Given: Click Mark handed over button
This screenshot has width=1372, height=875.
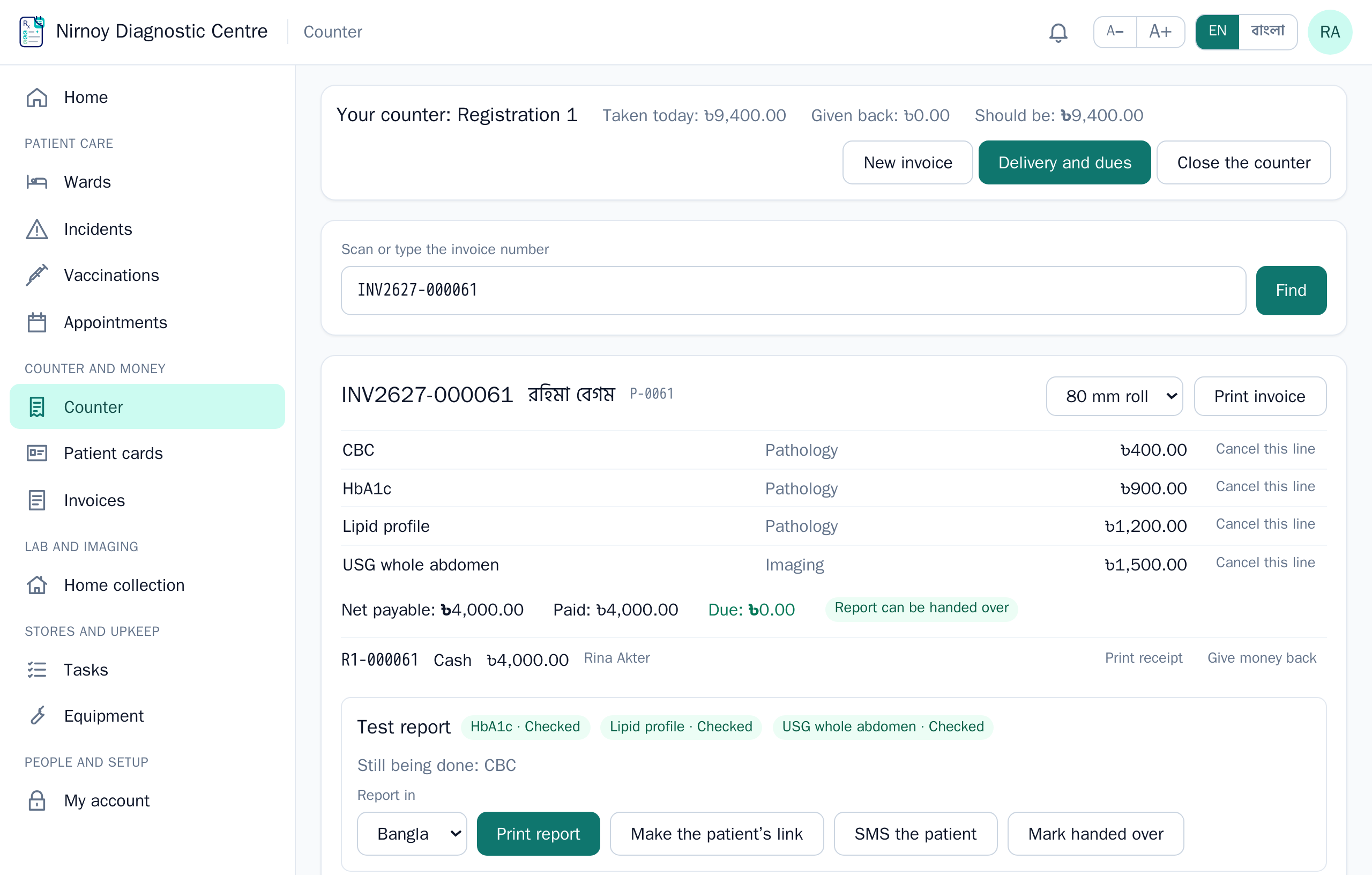Looking at the screenshot, I should 1095,833.
